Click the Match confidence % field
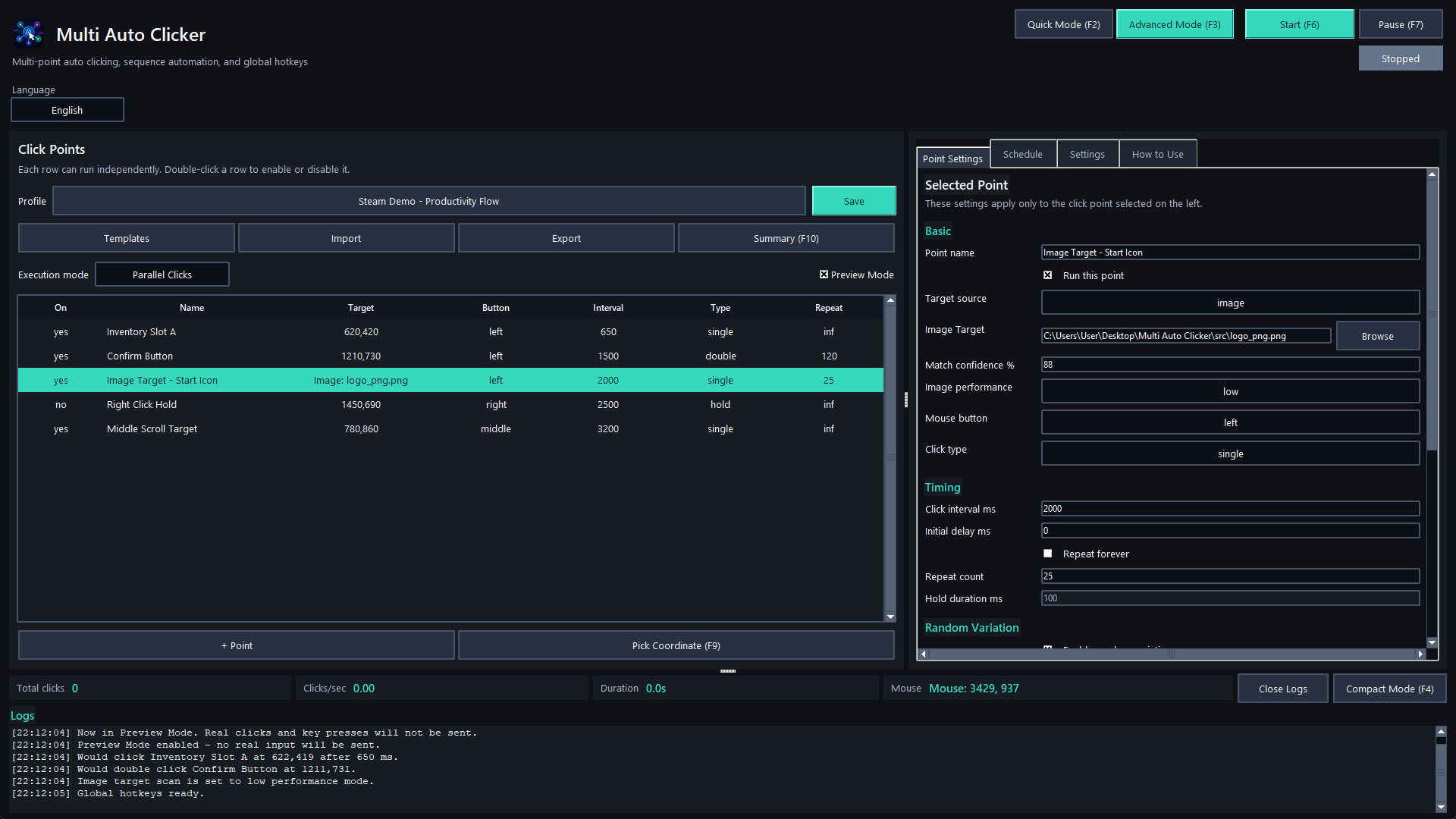 point(1230,365)
